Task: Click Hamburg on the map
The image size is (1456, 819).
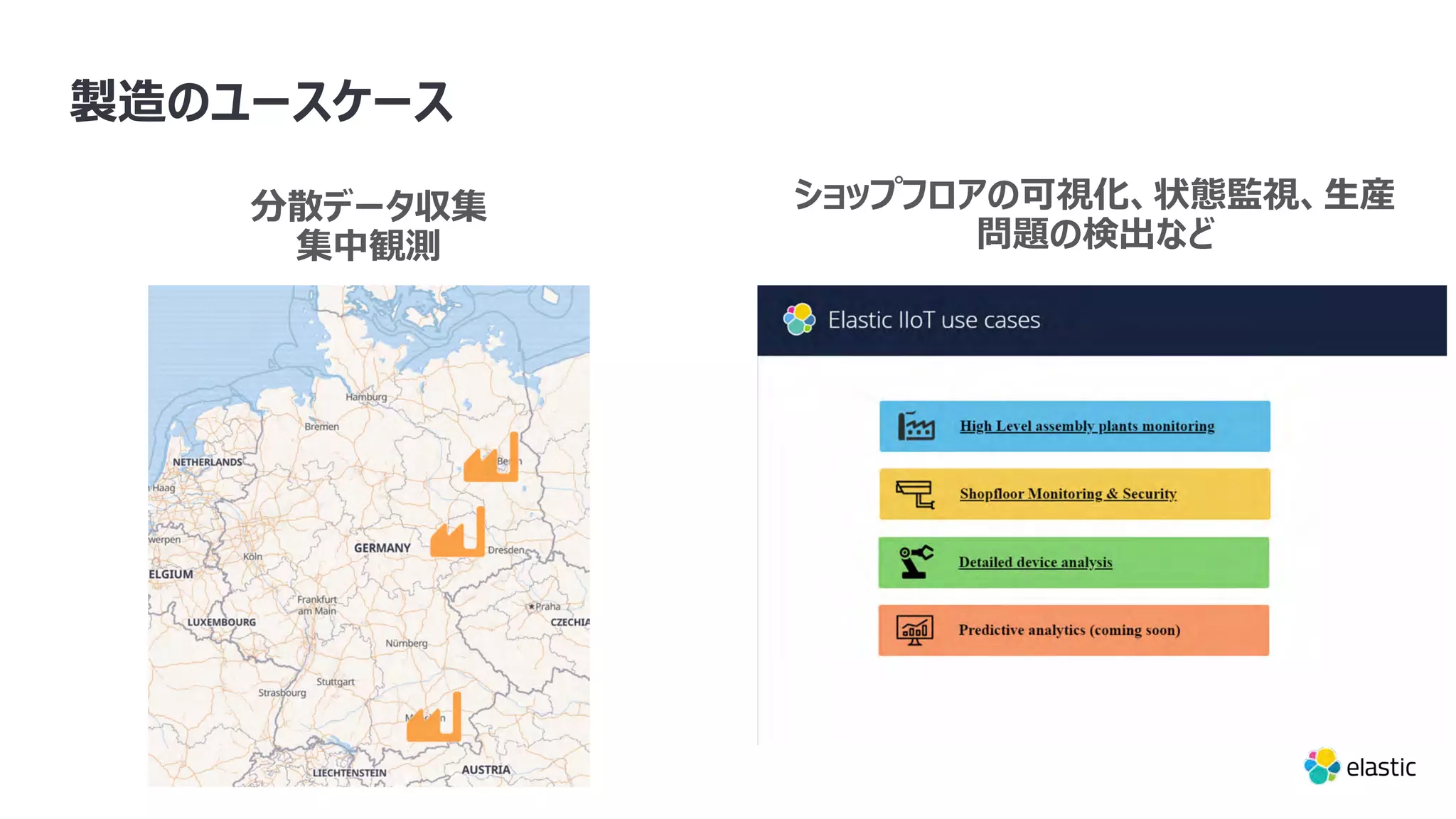Action: click(x=366, y=397)
